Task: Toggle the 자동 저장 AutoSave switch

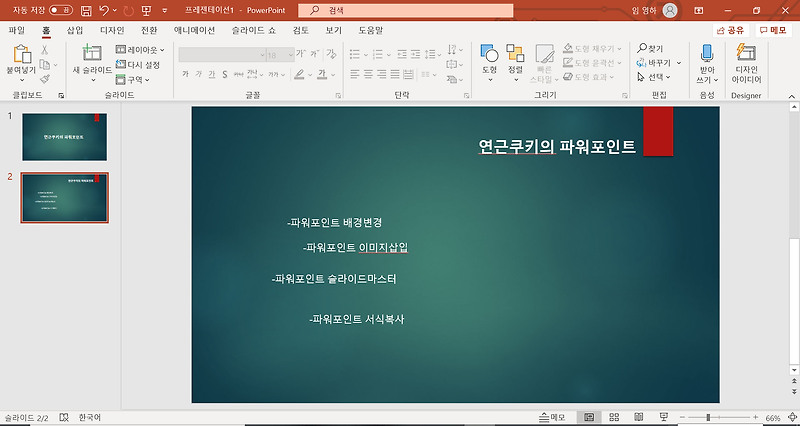Action: coord(61,10)
